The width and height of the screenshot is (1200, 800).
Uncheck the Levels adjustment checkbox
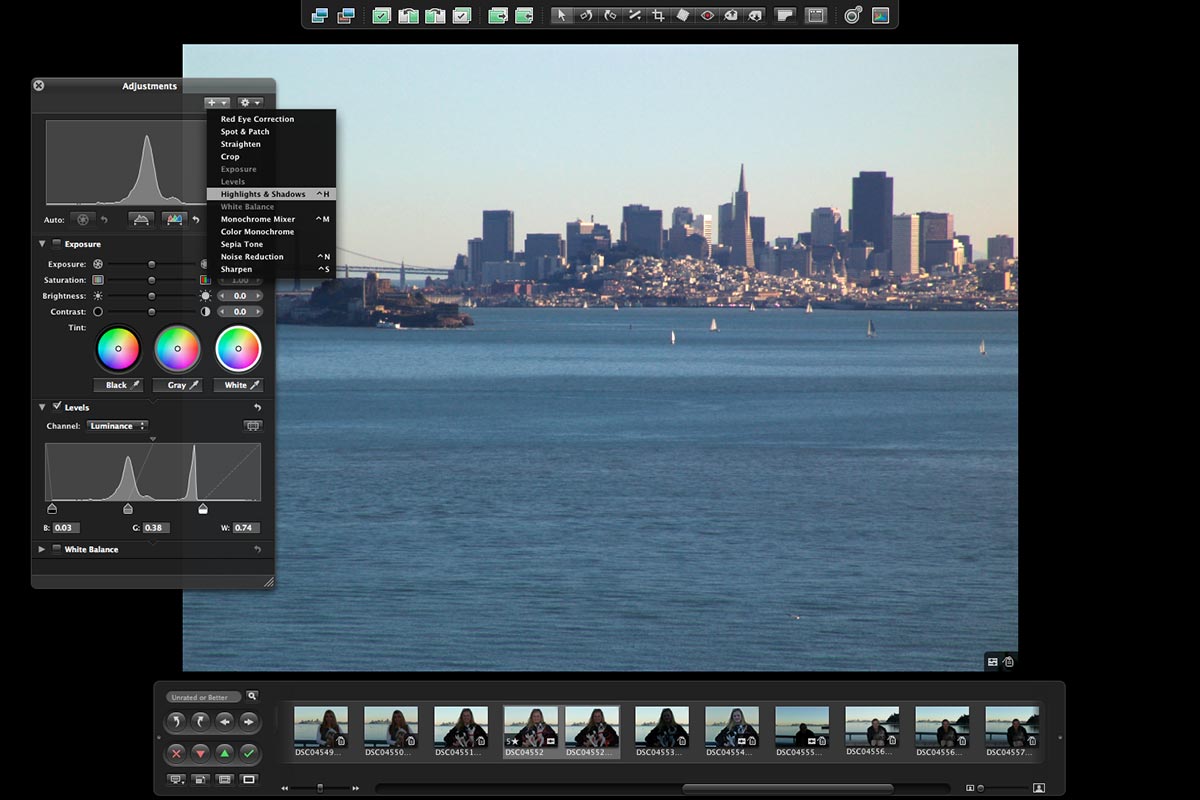point(56,407)
